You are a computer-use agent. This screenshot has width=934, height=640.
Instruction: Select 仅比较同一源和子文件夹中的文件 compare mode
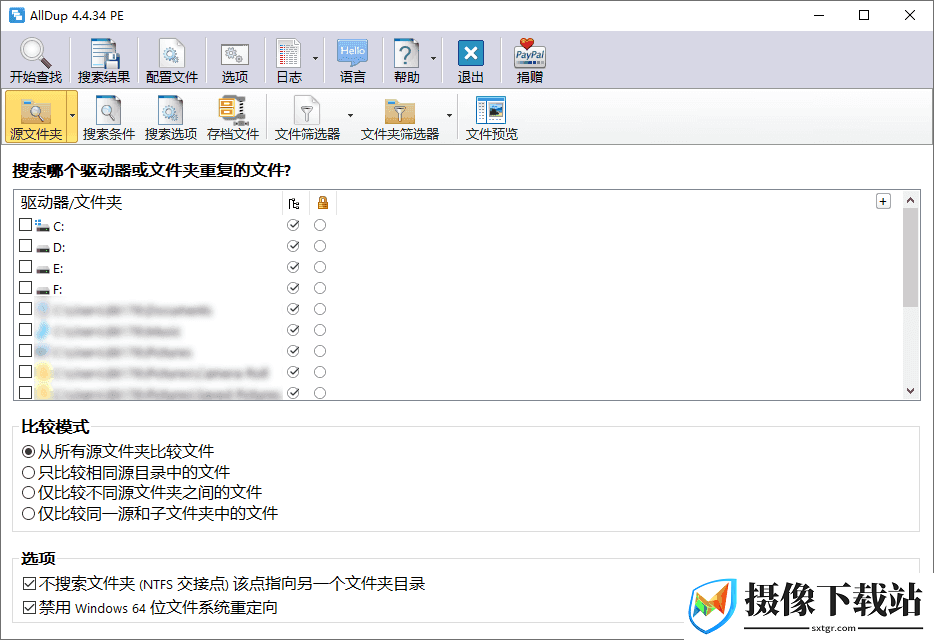click(150, 514)
